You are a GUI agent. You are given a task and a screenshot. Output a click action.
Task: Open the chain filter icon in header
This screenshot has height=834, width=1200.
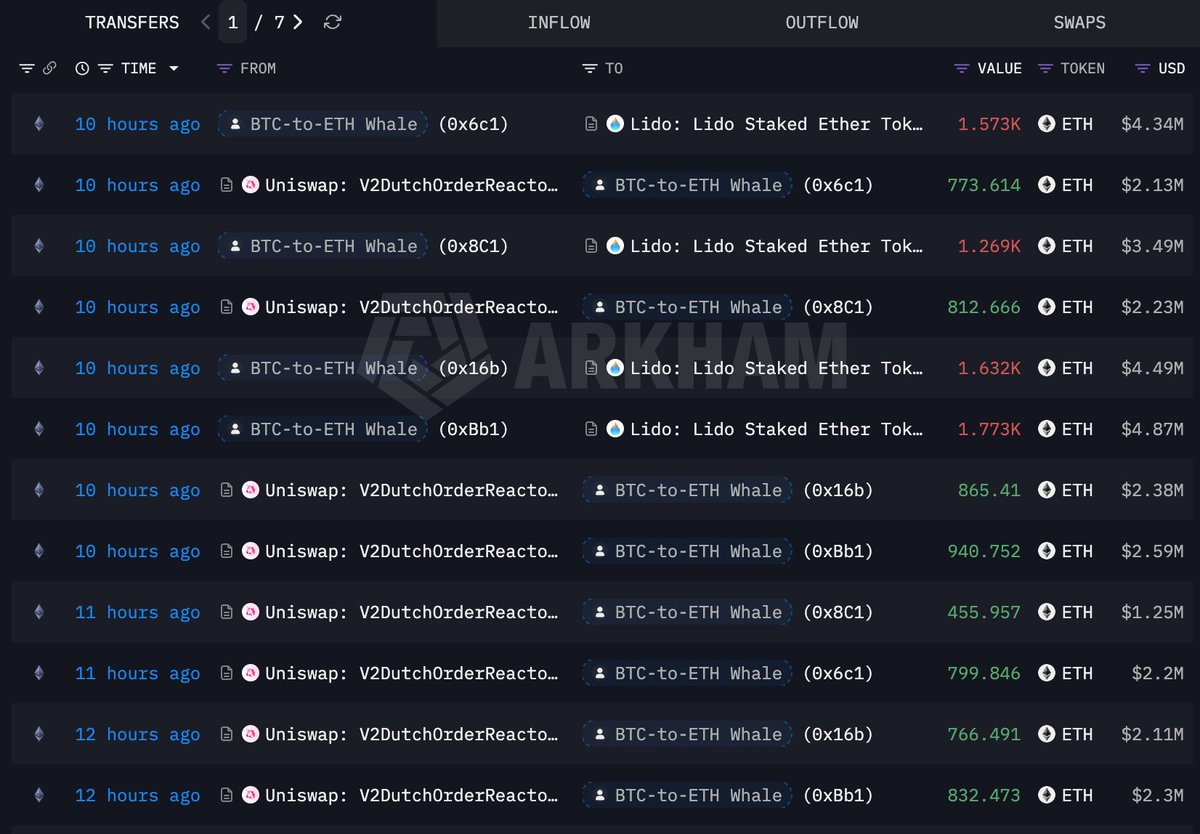pyautogui.click(x=27, y=68)
